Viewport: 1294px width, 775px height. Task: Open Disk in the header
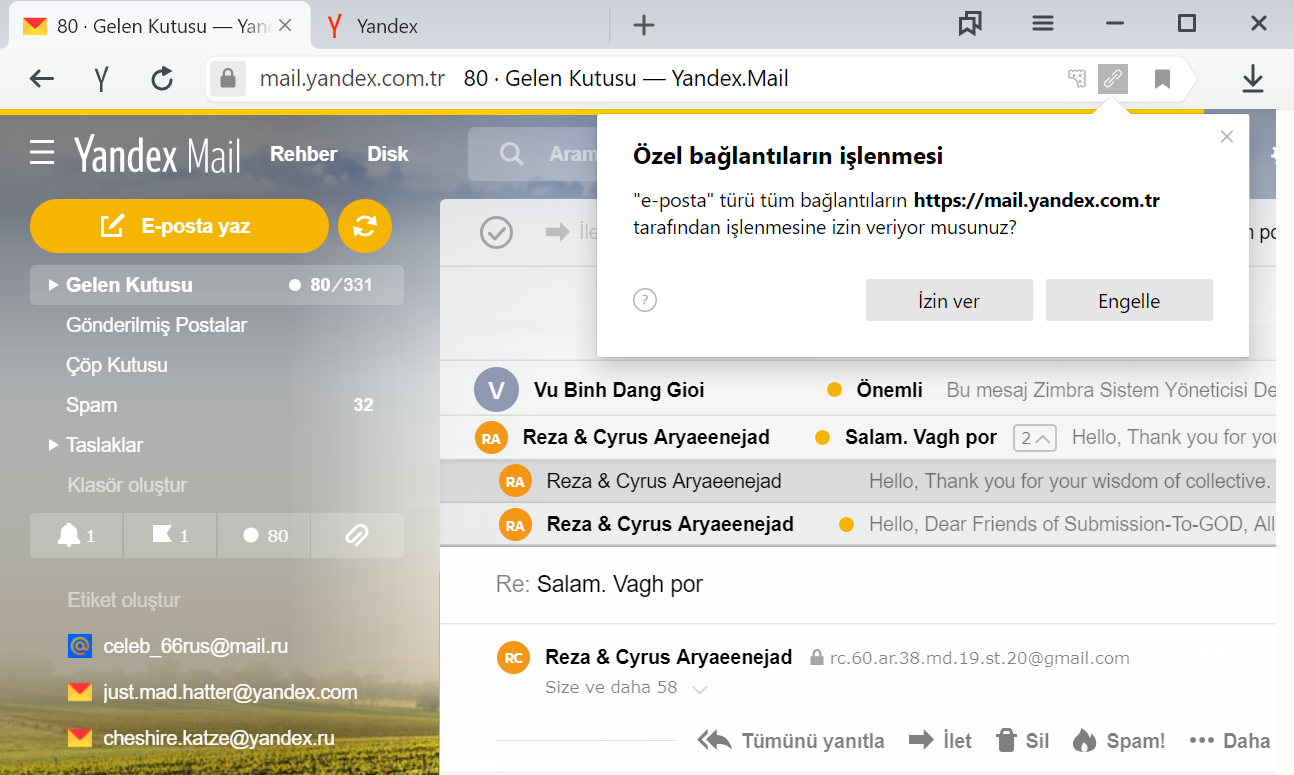(x=388, y=154)
